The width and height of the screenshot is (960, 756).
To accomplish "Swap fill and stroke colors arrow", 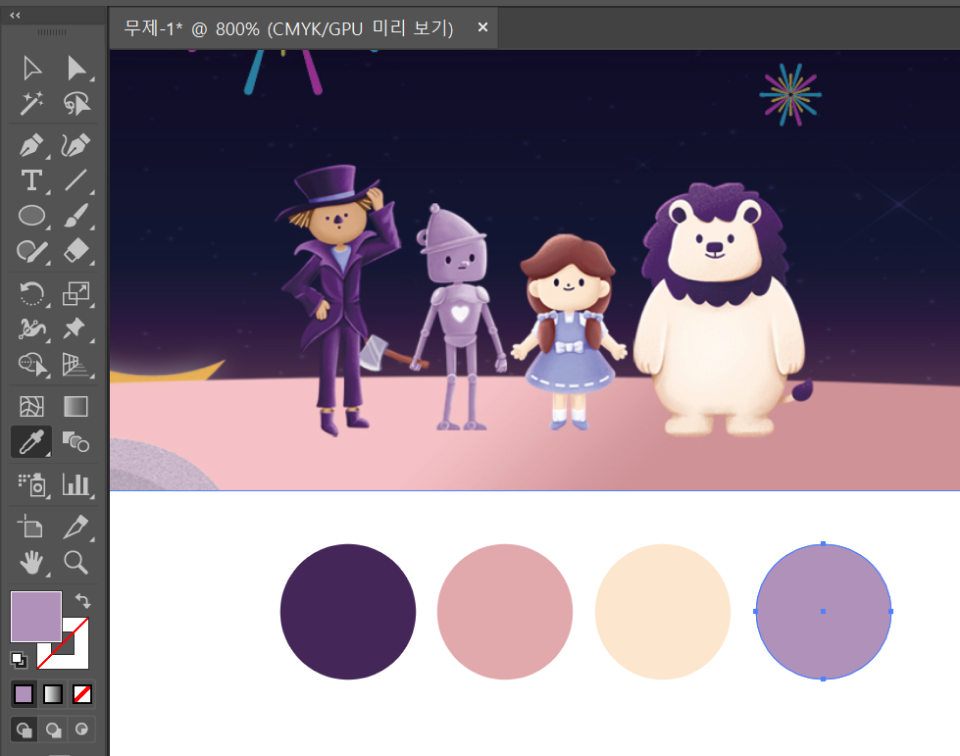I will [83, 601].
